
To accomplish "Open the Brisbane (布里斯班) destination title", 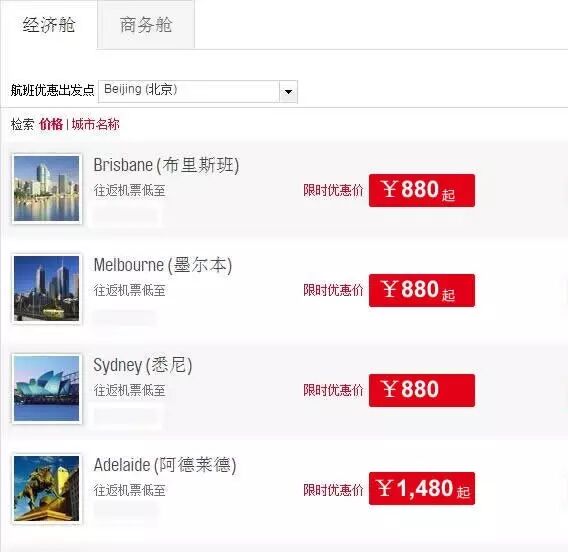I will pyautogui.click(x=166, y=165).
